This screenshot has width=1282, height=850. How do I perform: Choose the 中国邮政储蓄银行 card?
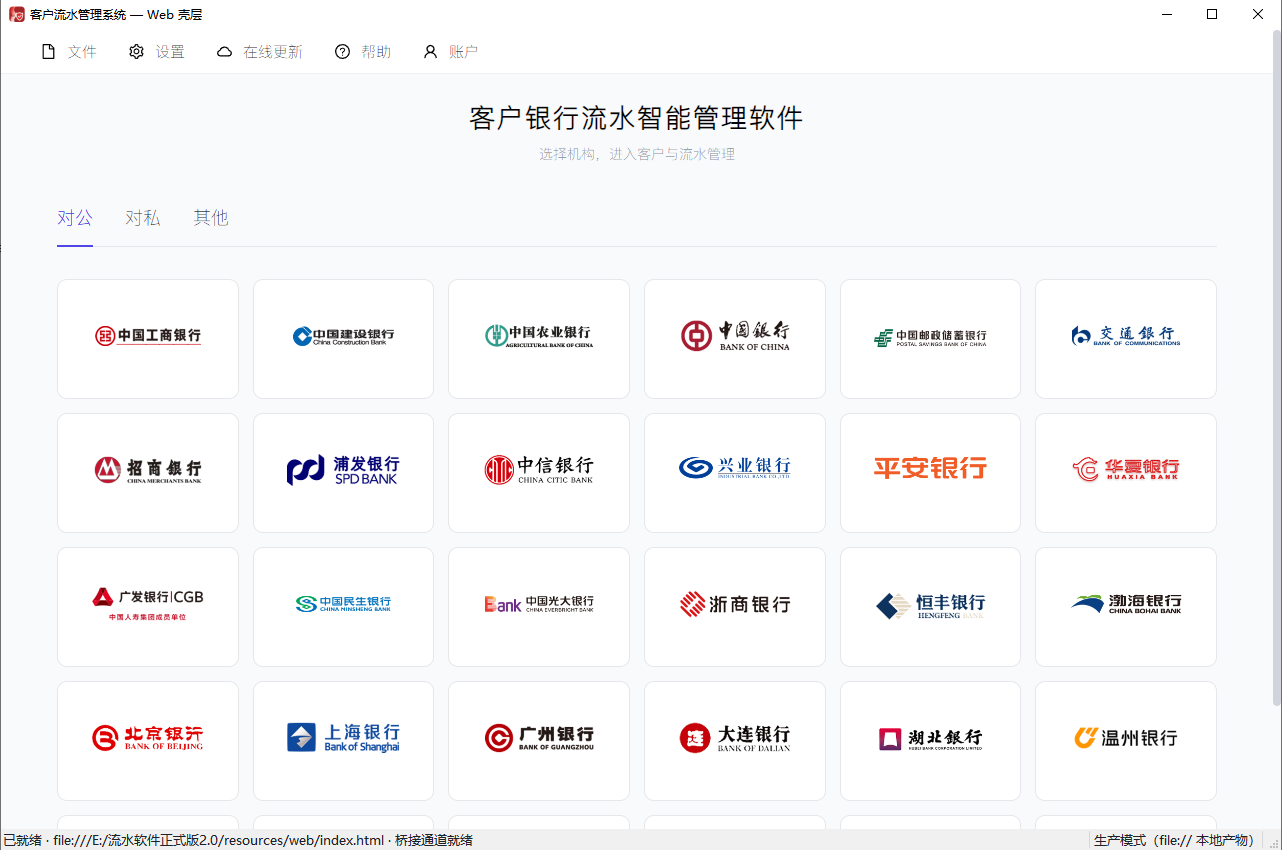point(930,339)
